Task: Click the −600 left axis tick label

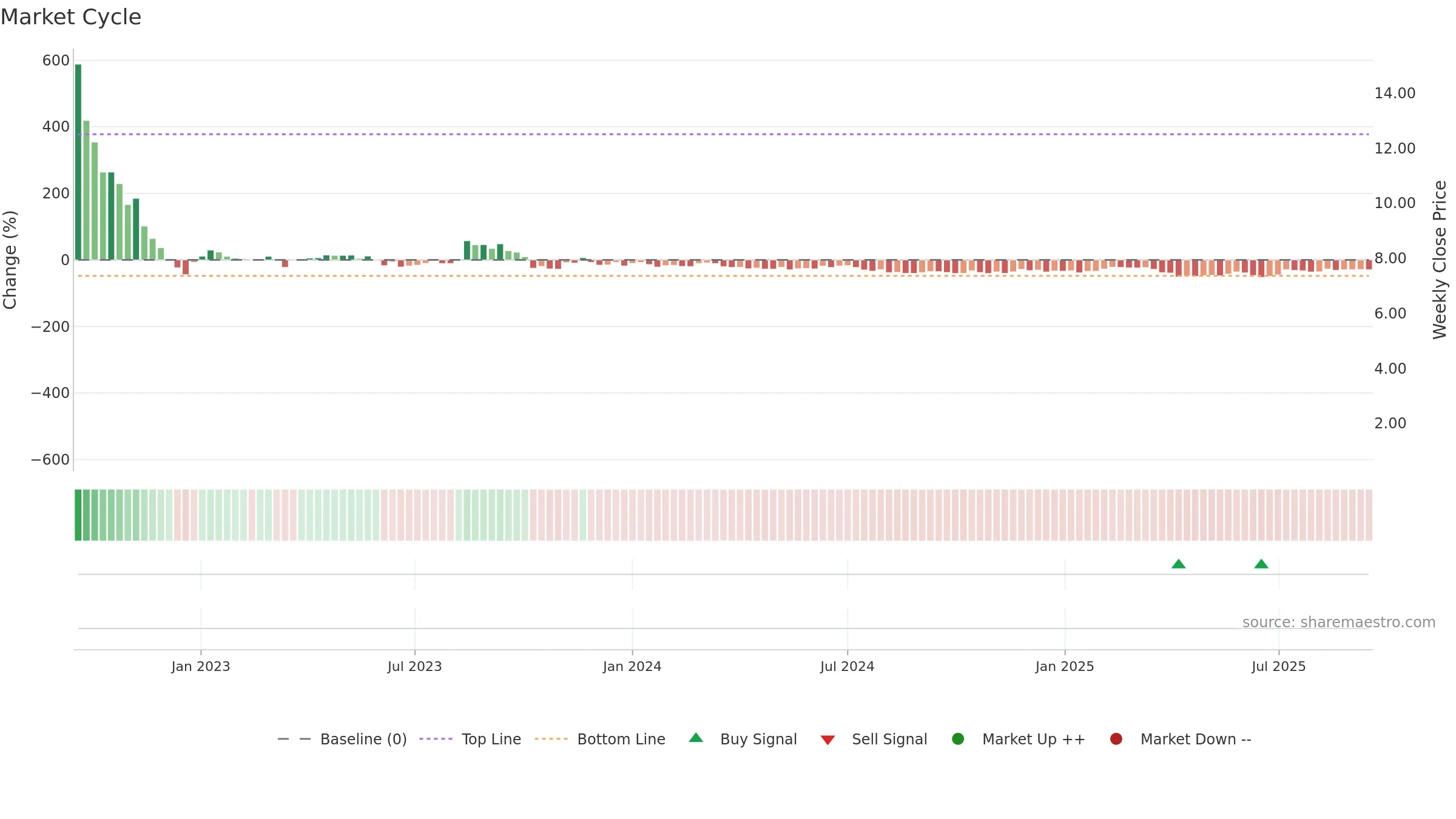Action: click(50, 460)
